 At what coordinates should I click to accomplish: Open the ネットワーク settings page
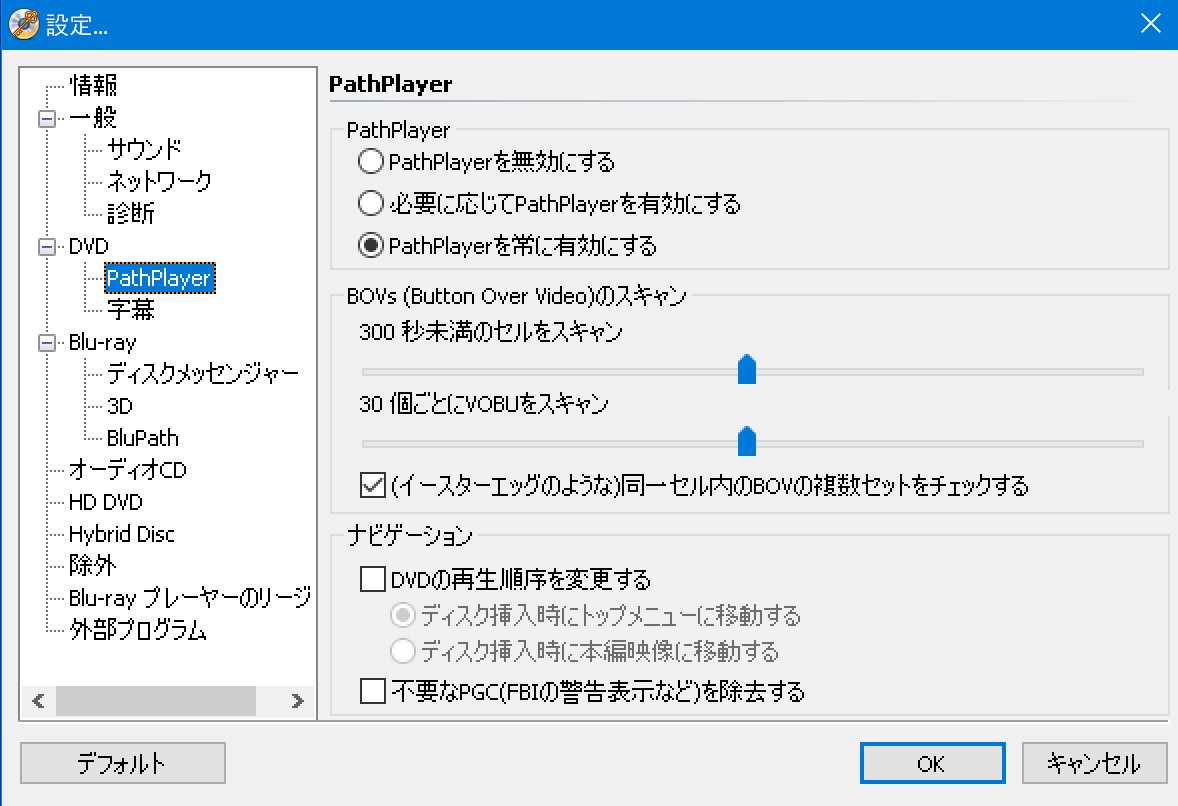pyautogui.click(x=159, y=181)
